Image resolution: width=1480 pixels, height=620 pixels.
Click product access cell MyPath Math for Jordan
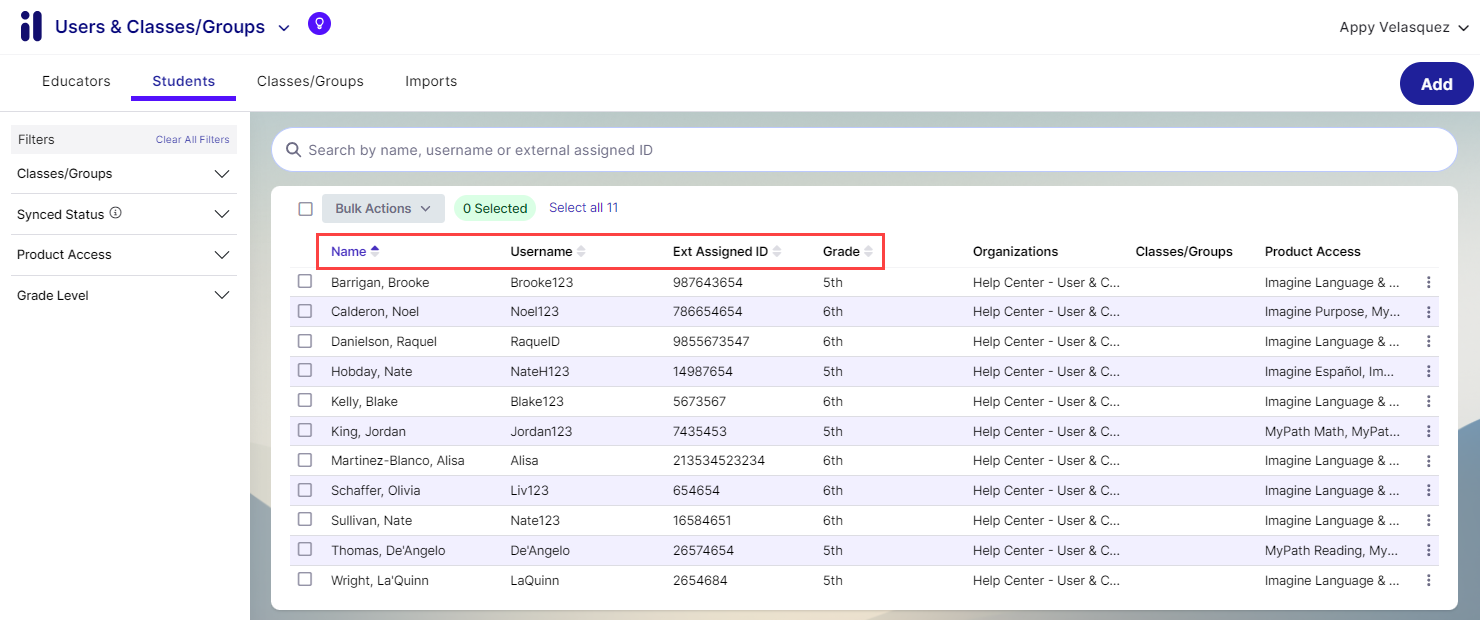click(x=1332, y=432)
